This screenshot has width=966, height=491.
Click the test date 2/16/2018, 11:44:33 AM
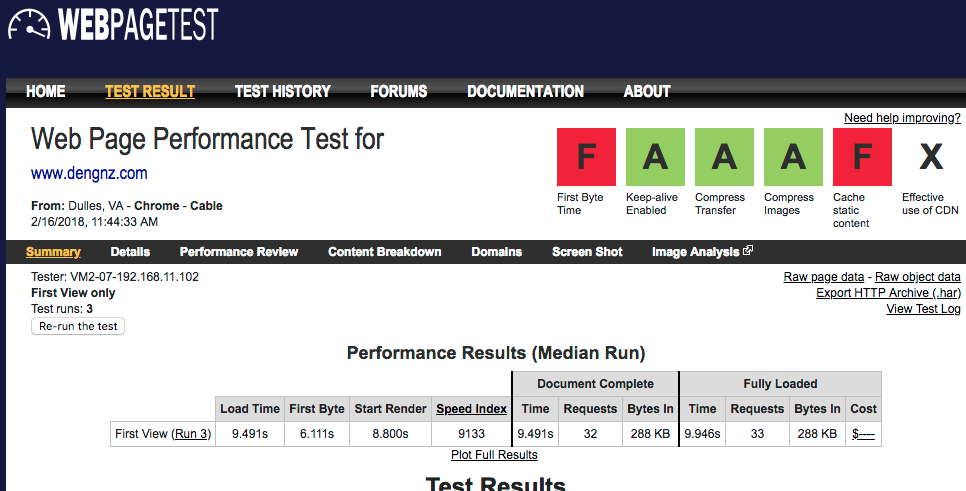(x=94, y=222)
